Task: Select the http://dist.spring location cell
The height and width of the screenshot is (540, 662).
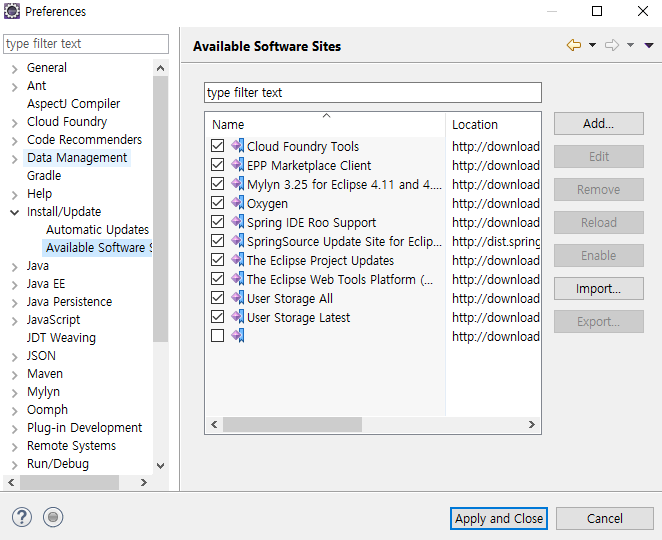Action: (x=496, y=242)
